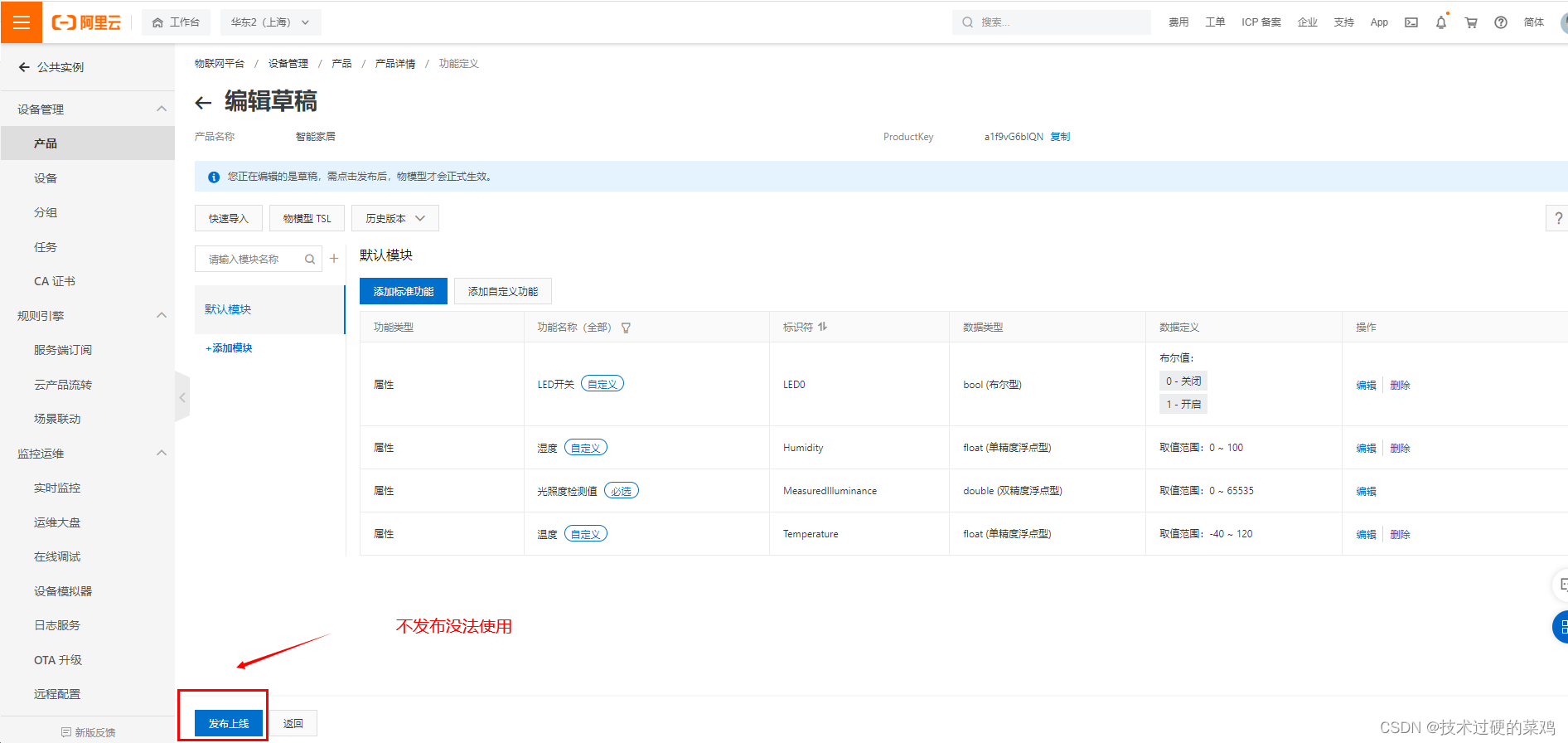
Task: Click 编辑 link for Humidity row
Action: [x=1366, y=448]
